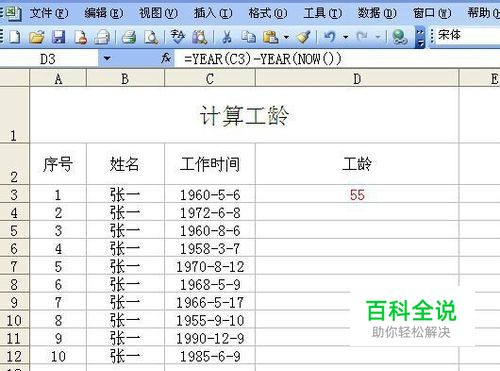
Task: Select row 3 header
Action: coord(14,194)
